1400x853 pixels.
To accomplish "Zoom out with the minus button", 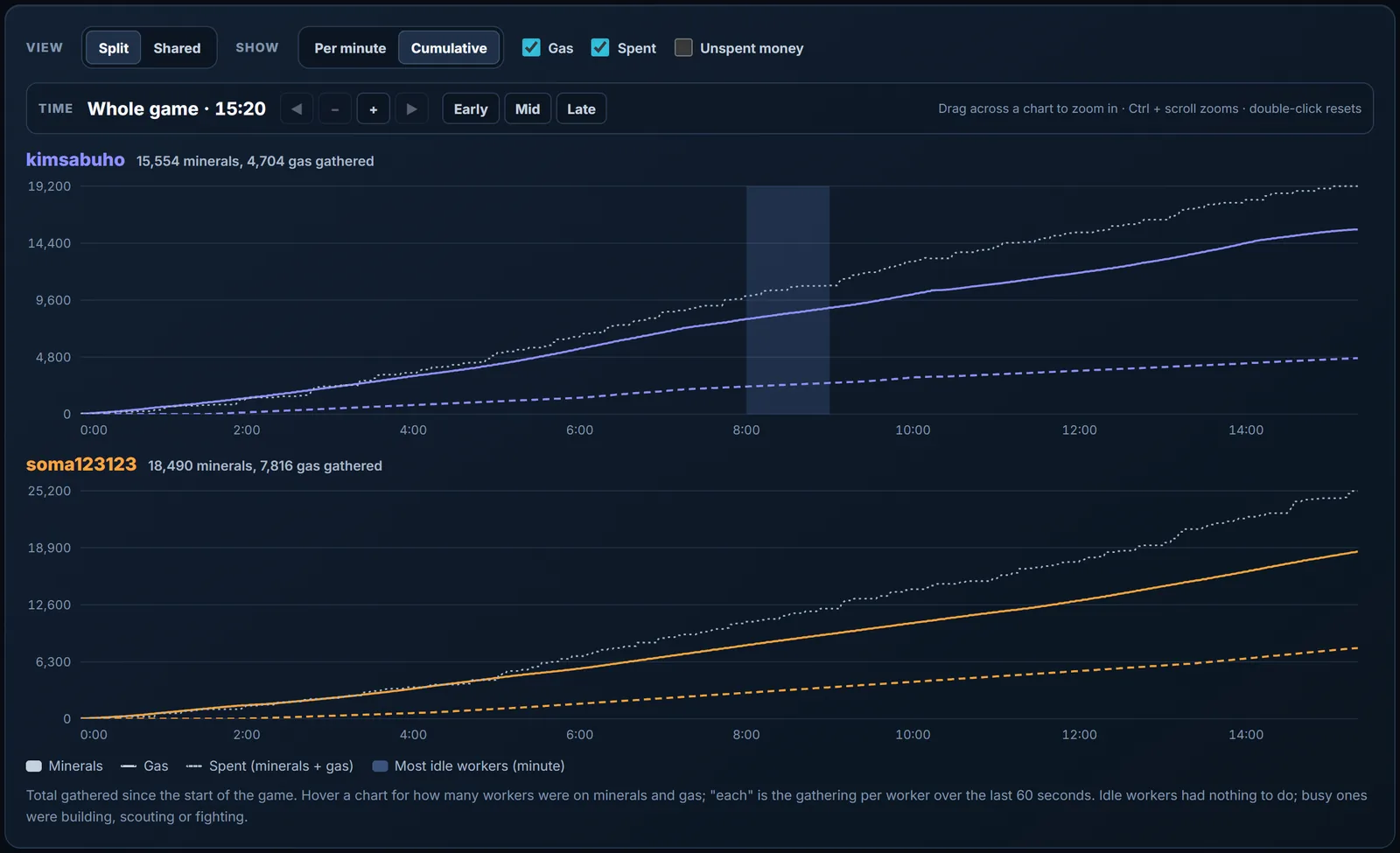I will [x=335, y=109].
